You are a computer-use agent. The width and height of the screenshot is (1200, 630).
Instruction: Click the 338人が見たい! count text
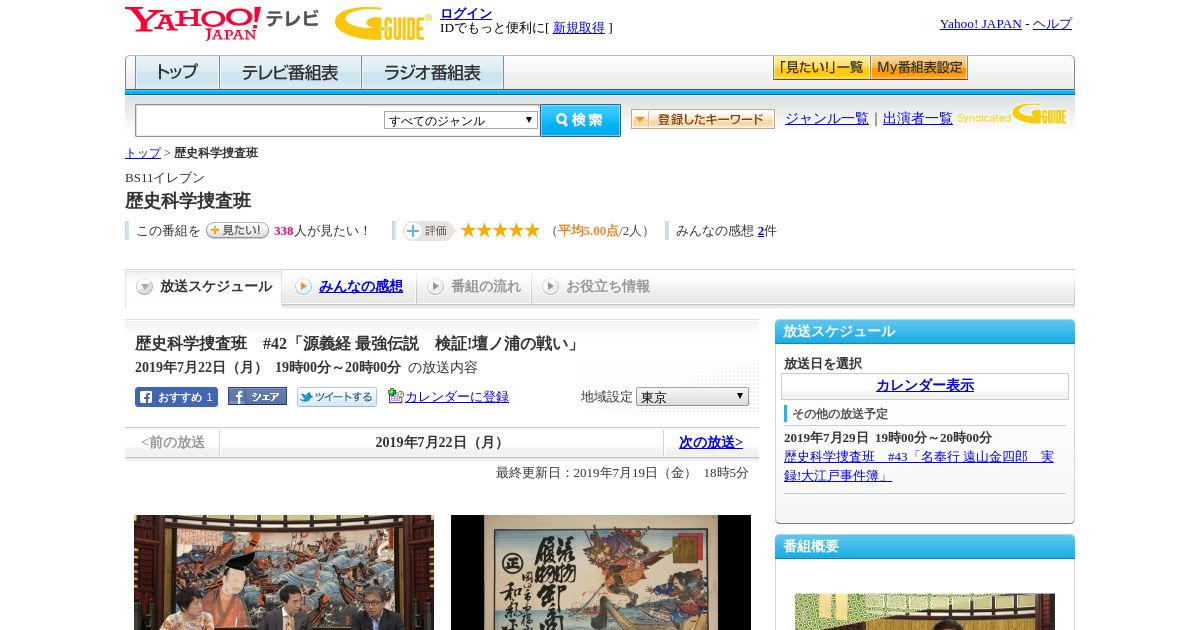pos(321,231)
